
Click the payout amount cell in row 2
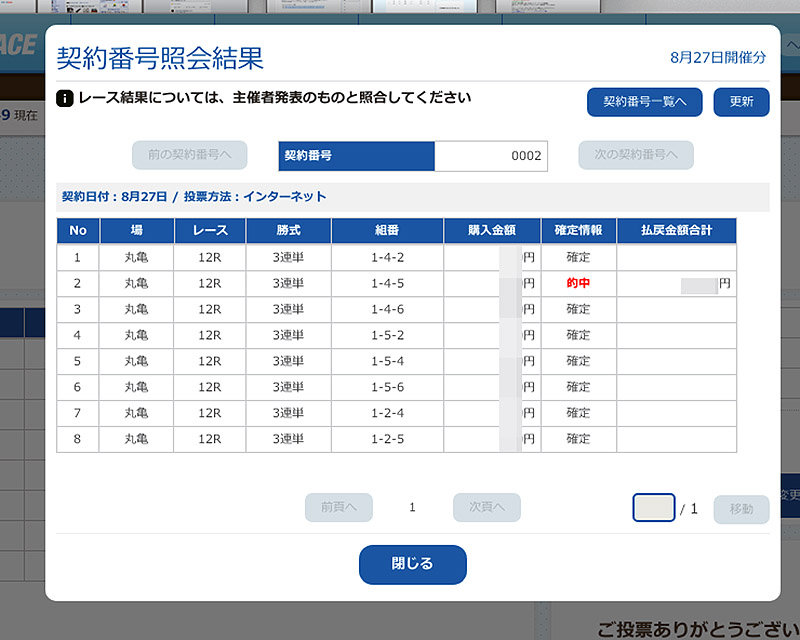tap(676, 284)
